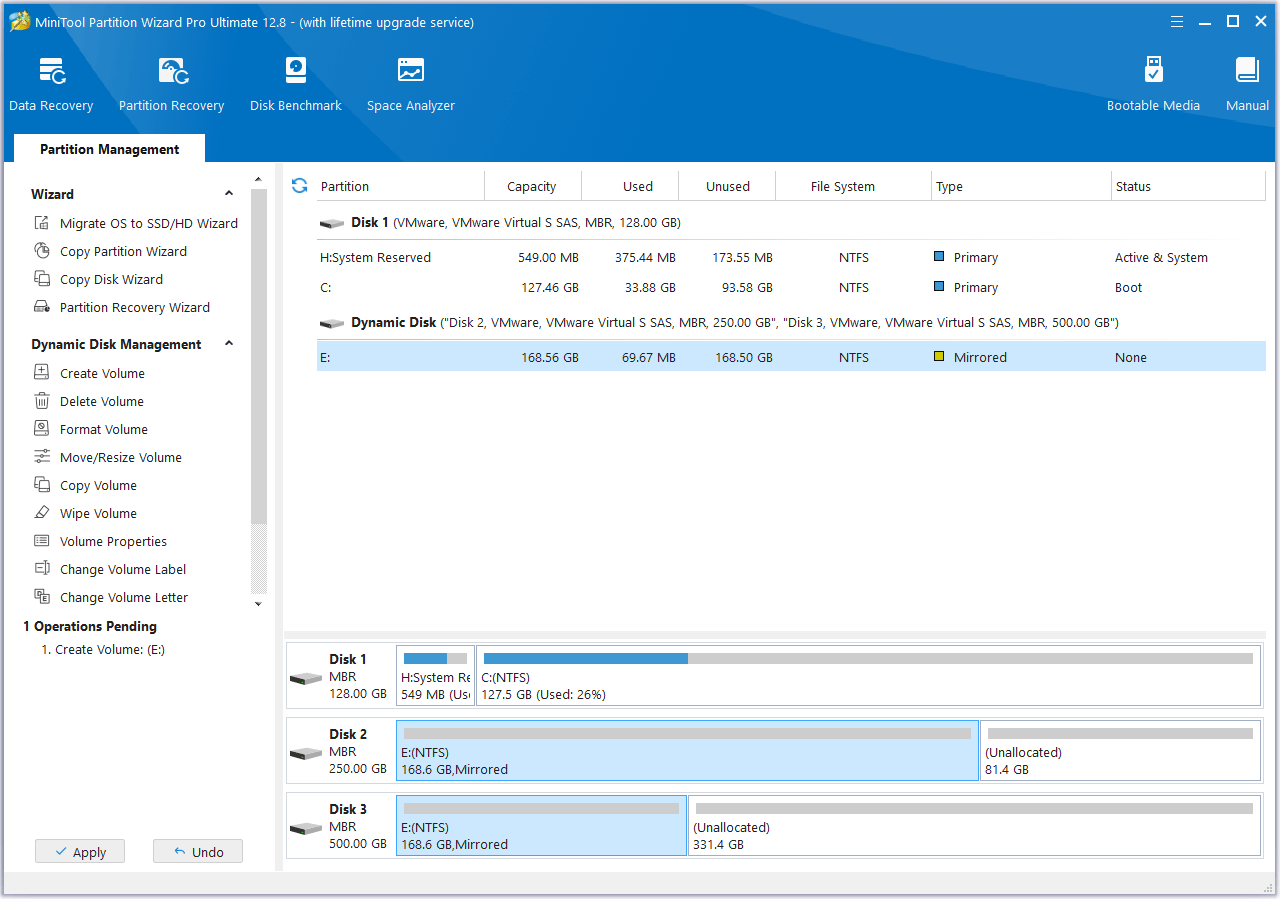1280x899 pixels.
Task: Click the sidebar scroll-down arrow
Action: [x=259, y=604]
